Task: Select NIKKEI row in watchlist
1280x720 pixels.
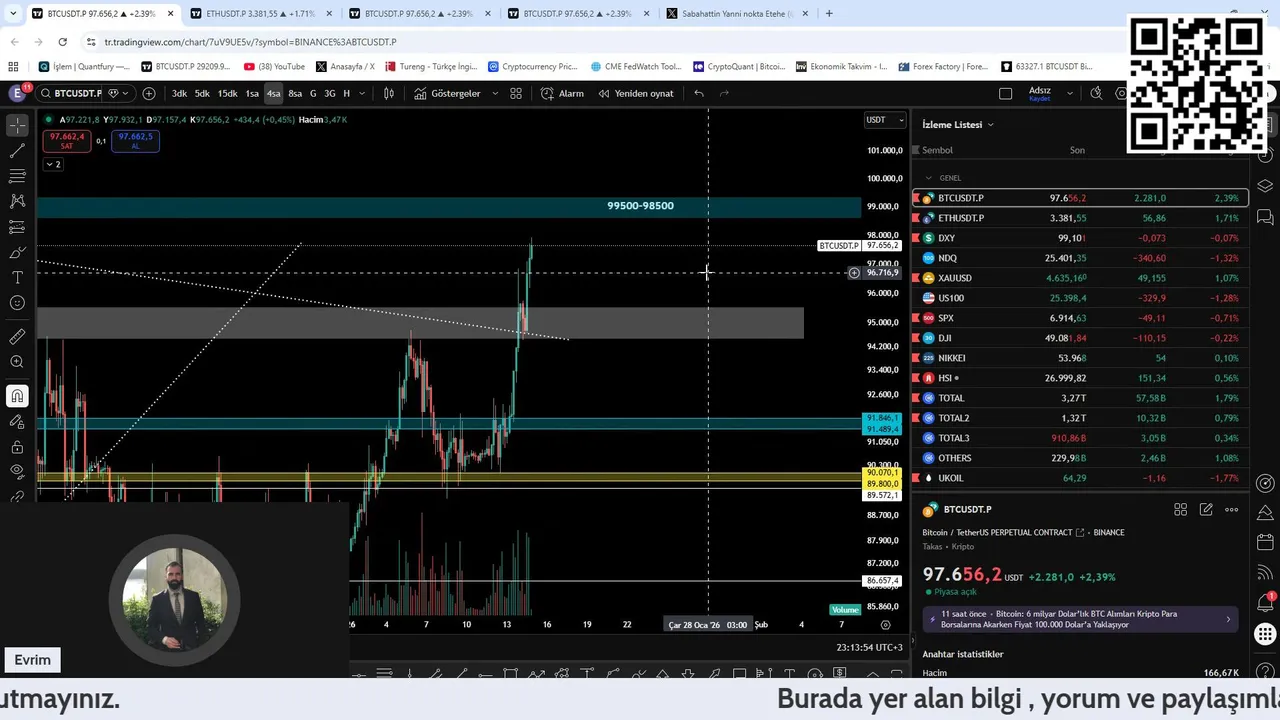Action: click(x=1081, y=358)
